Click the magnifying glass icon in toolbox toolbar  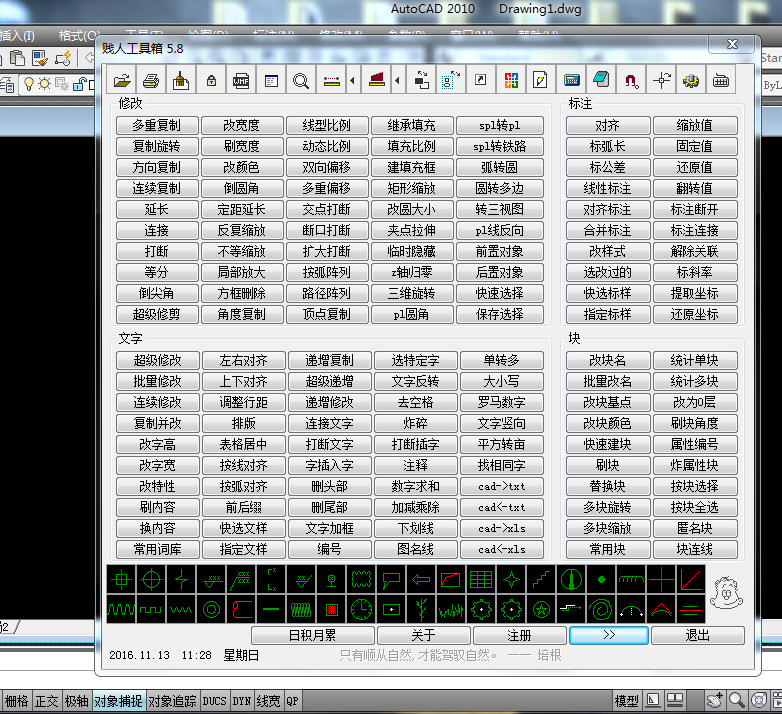301,80
